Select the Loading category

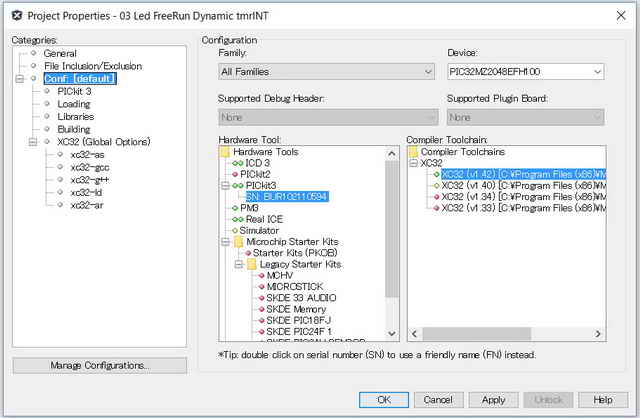click(x=74, y=104)
